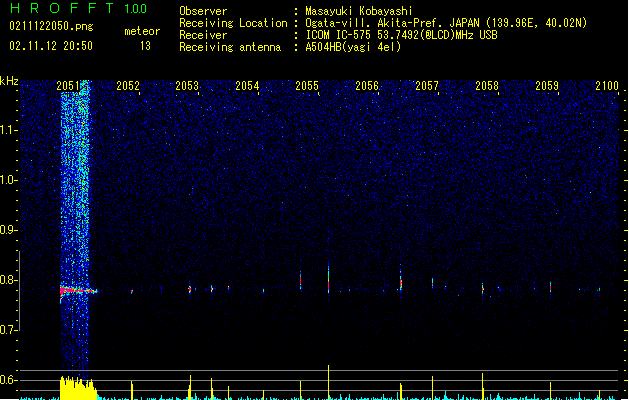The image size is (629, 400).
Task: Click the strong meteor echo at 2051
Action: pos(78,290)
